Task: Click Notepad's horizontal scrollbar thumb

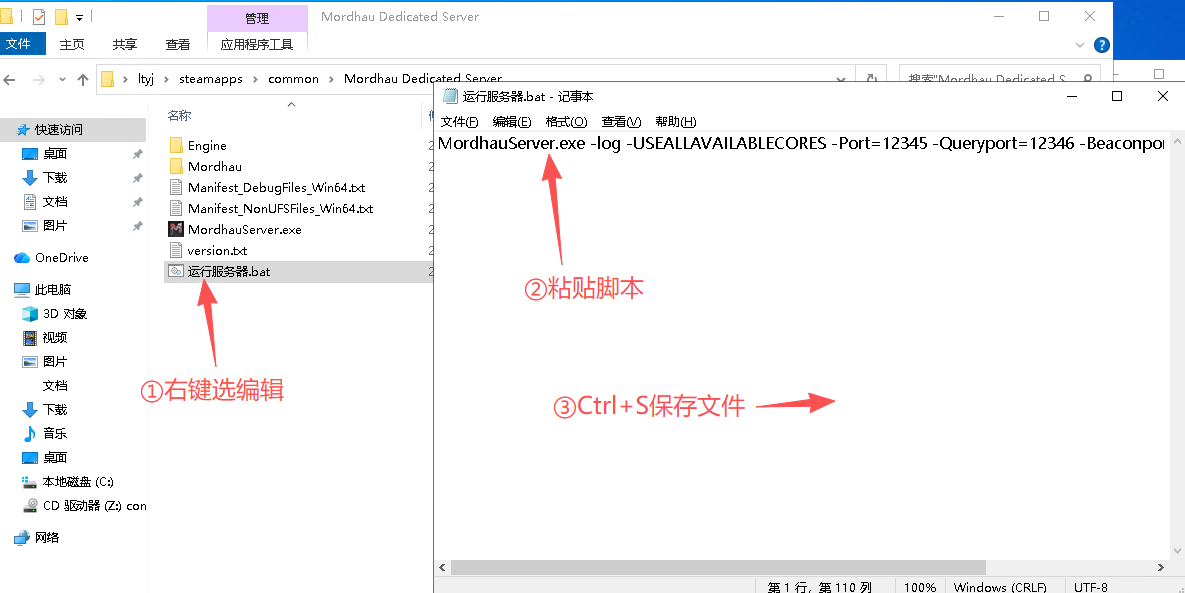Action: pos(718,567)
